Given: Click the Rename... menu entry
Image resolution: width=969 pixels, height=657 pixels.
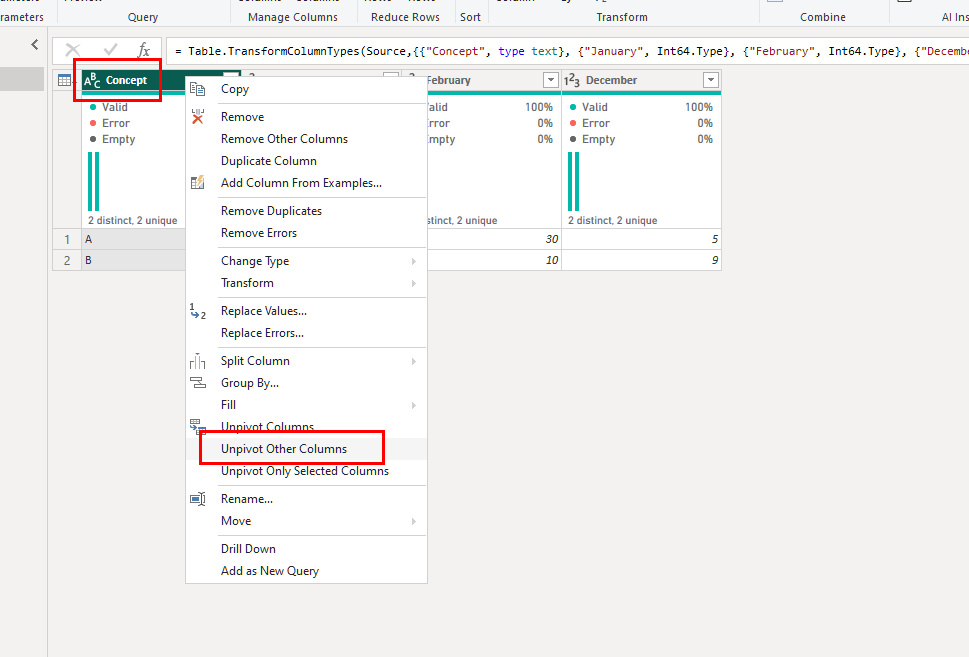Looking at the screenshot, I should pyautogui.click(x=247, y=499).
